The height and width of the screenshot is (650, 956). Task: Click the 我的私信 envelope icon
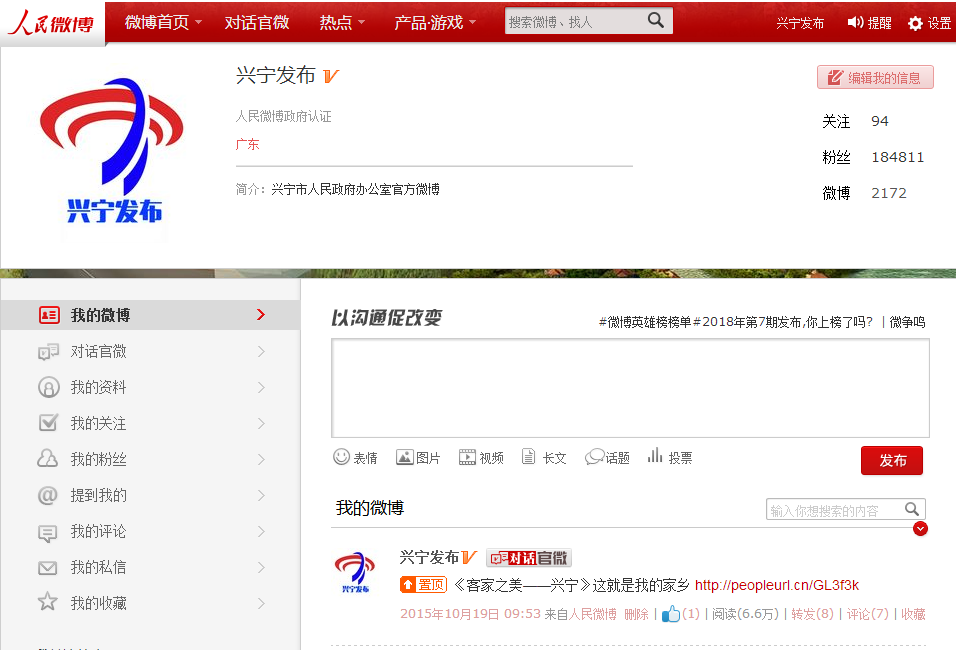(x=48, y=568)
